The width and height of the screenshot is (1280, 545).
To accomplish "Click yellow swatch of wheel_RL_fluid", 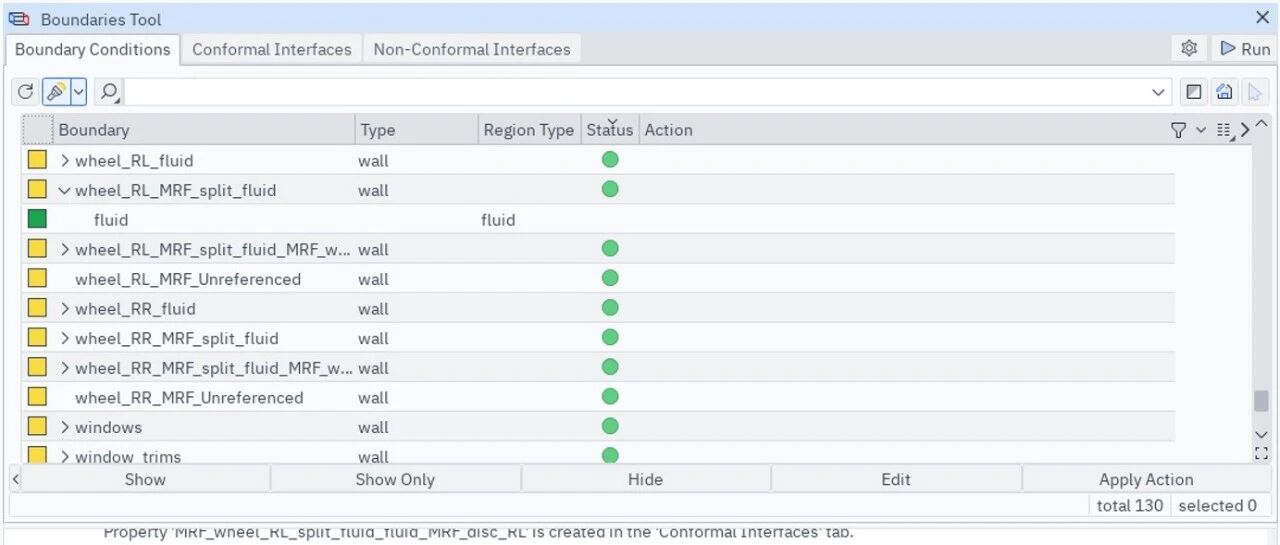I will coord(37,160).
